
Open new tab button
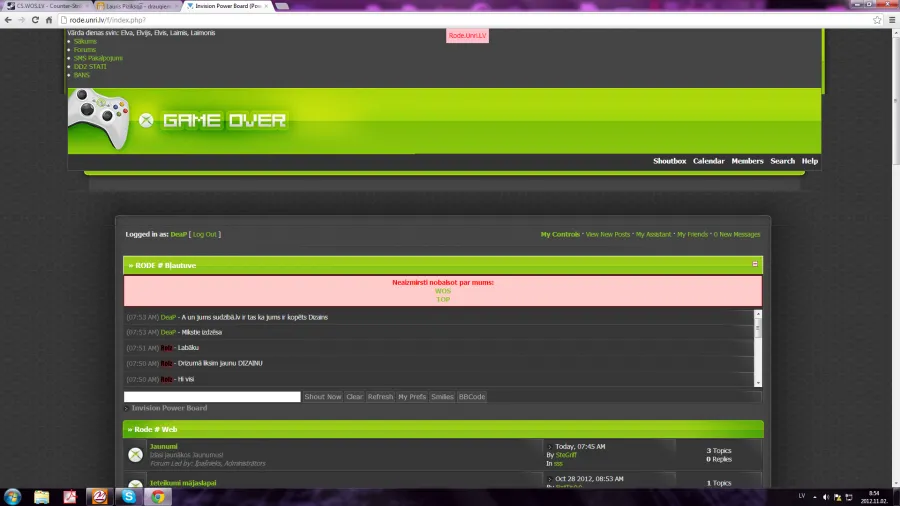coord(282,6)
